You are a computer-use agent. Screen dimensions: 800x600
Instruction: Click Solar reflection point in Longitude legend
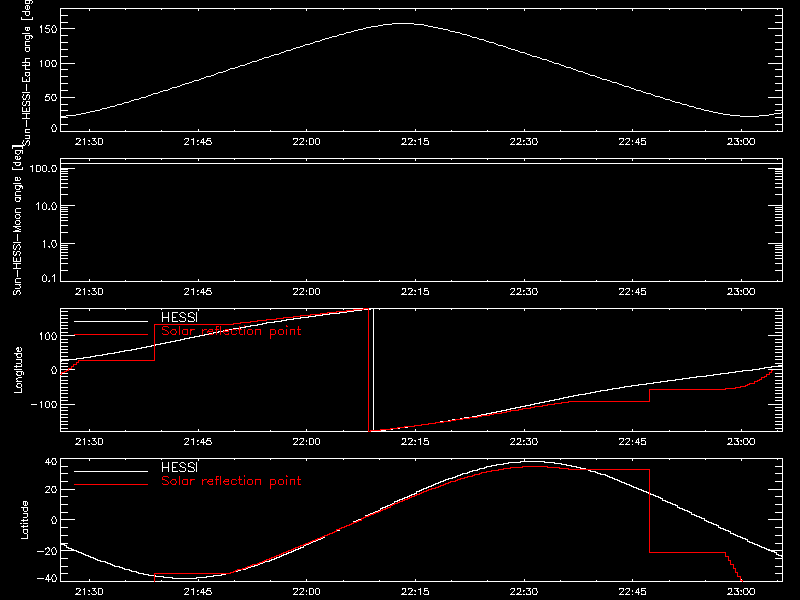[x=231, y=331]
